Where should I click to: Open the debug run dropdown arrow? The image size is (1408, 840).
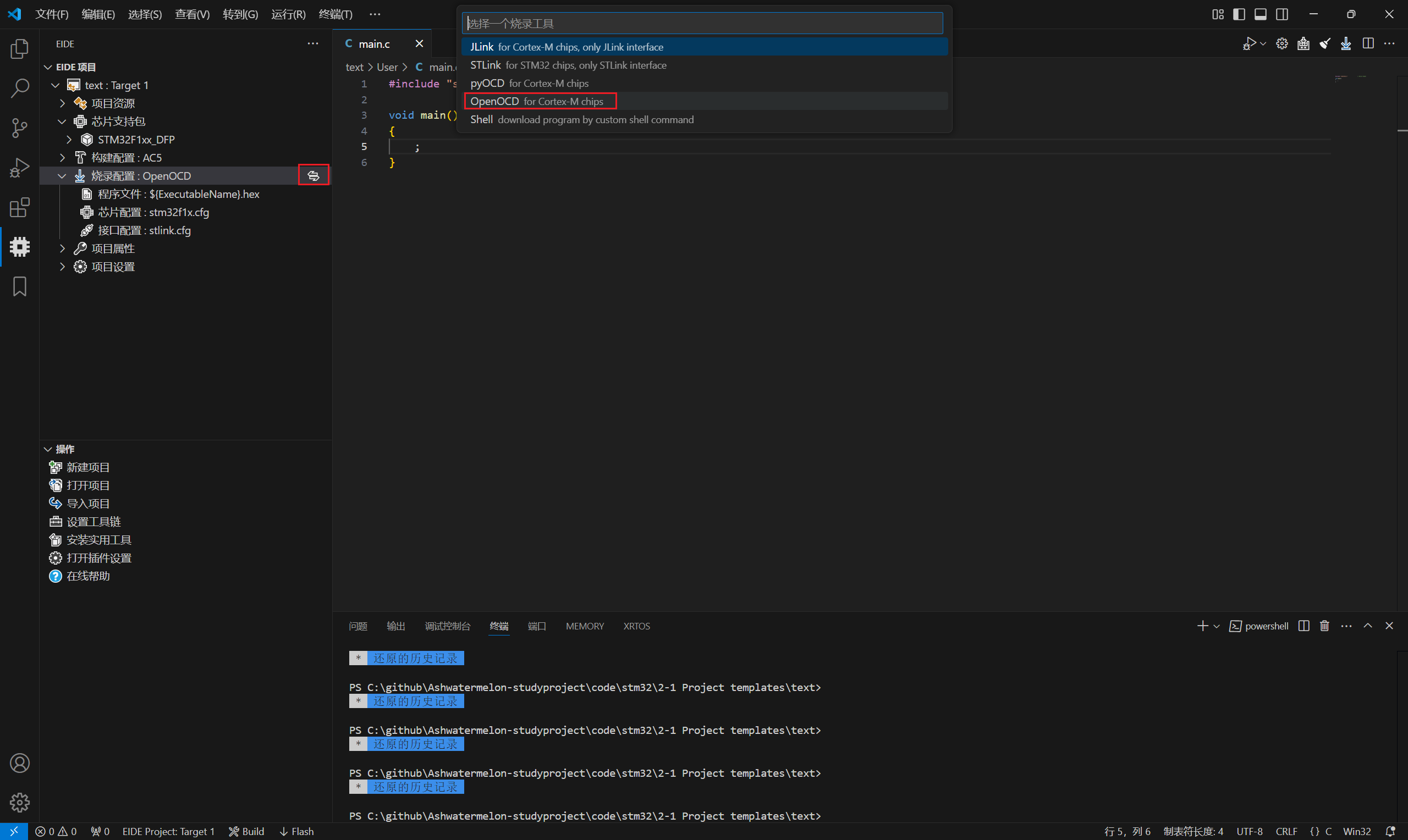1263,43
